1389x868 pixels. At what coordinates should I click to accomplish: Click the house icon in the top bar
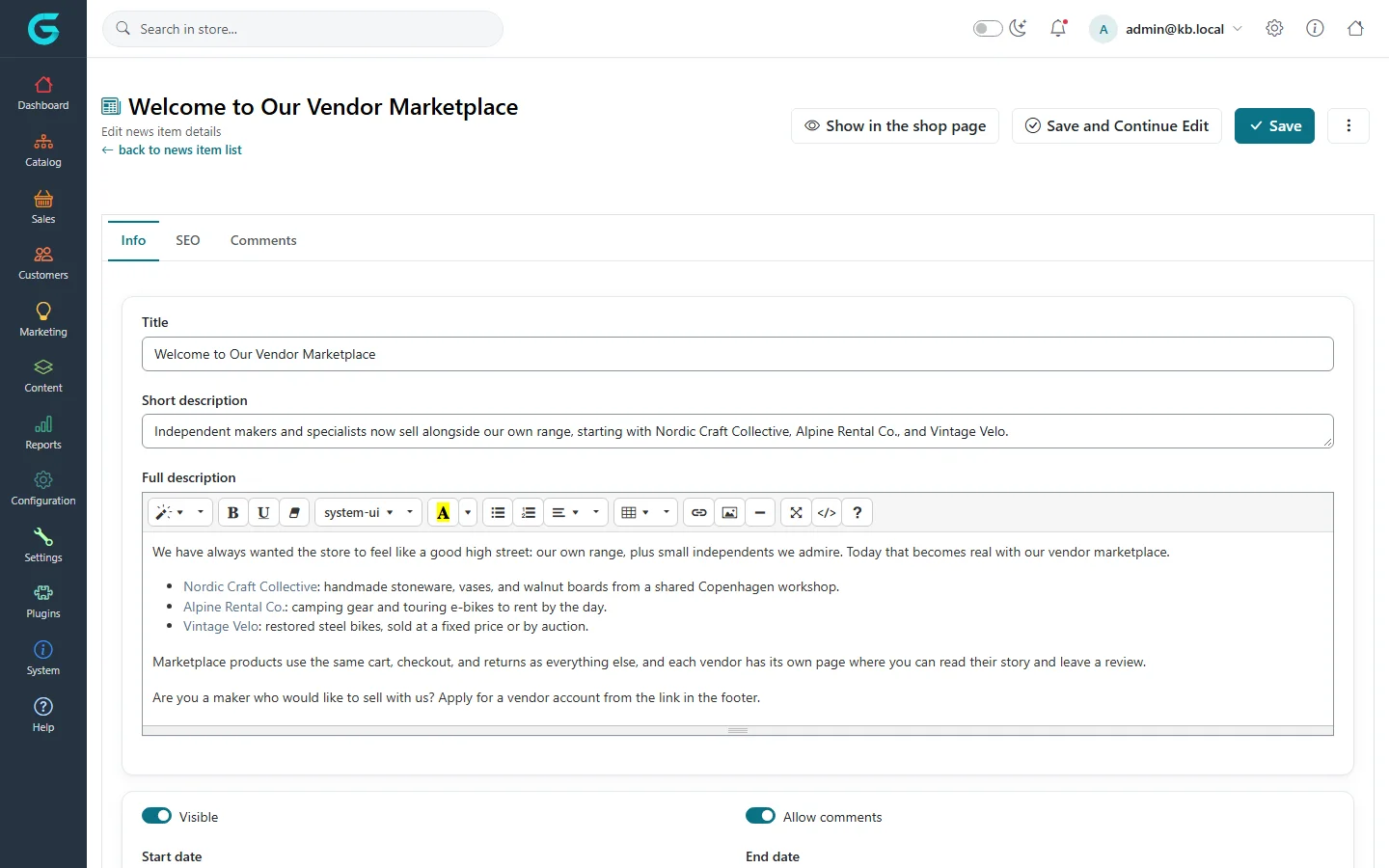point(1355,29)
